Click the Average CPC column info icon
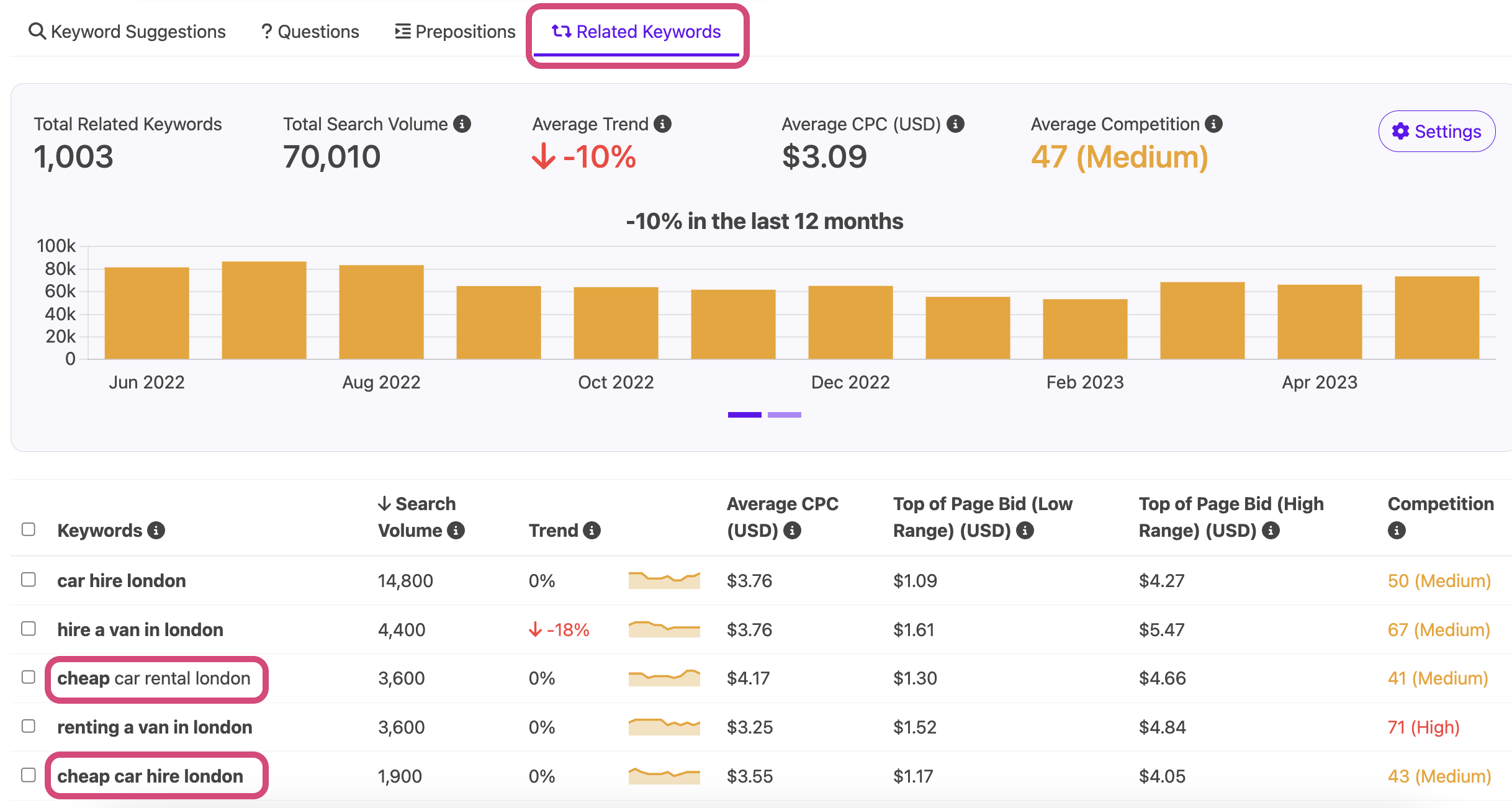The width and height of the screenshot is (1512, 808). click(x=792, y=531)
